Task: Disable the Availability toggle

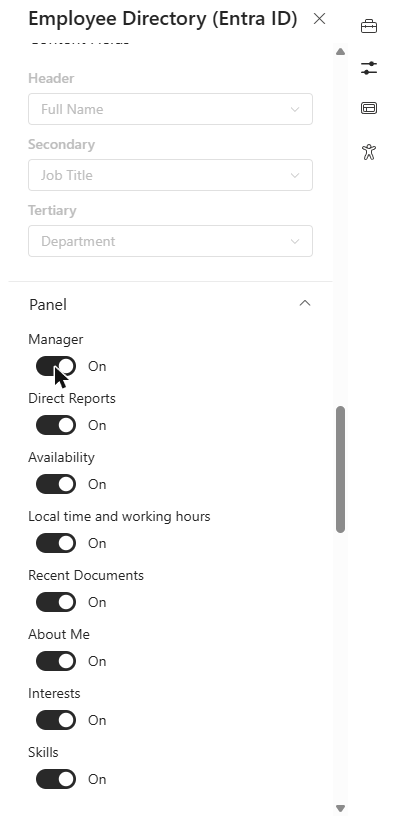Action: [56, 484]
